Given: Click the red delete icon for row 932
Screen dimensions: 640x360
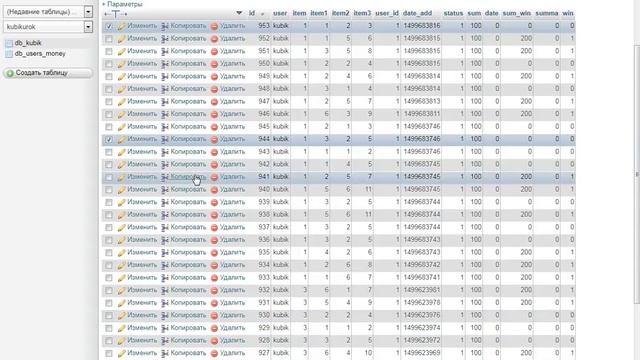Looking at the screenshot, I should pyautogui.click(x=214, y=291).
